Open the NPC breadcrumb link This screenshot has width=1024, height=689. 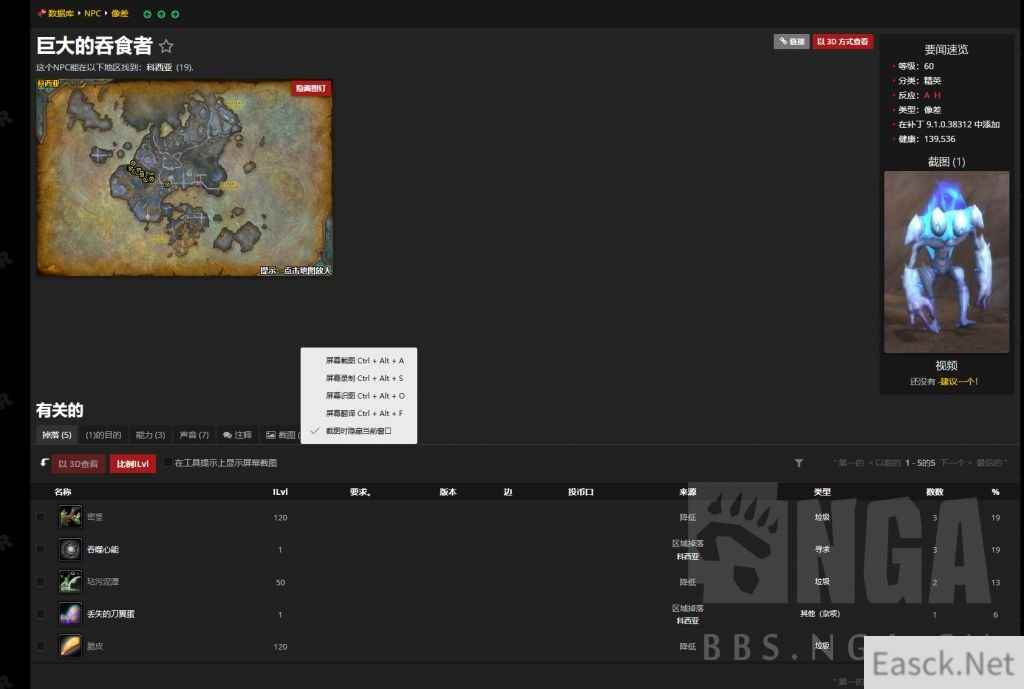pos(93,13)
